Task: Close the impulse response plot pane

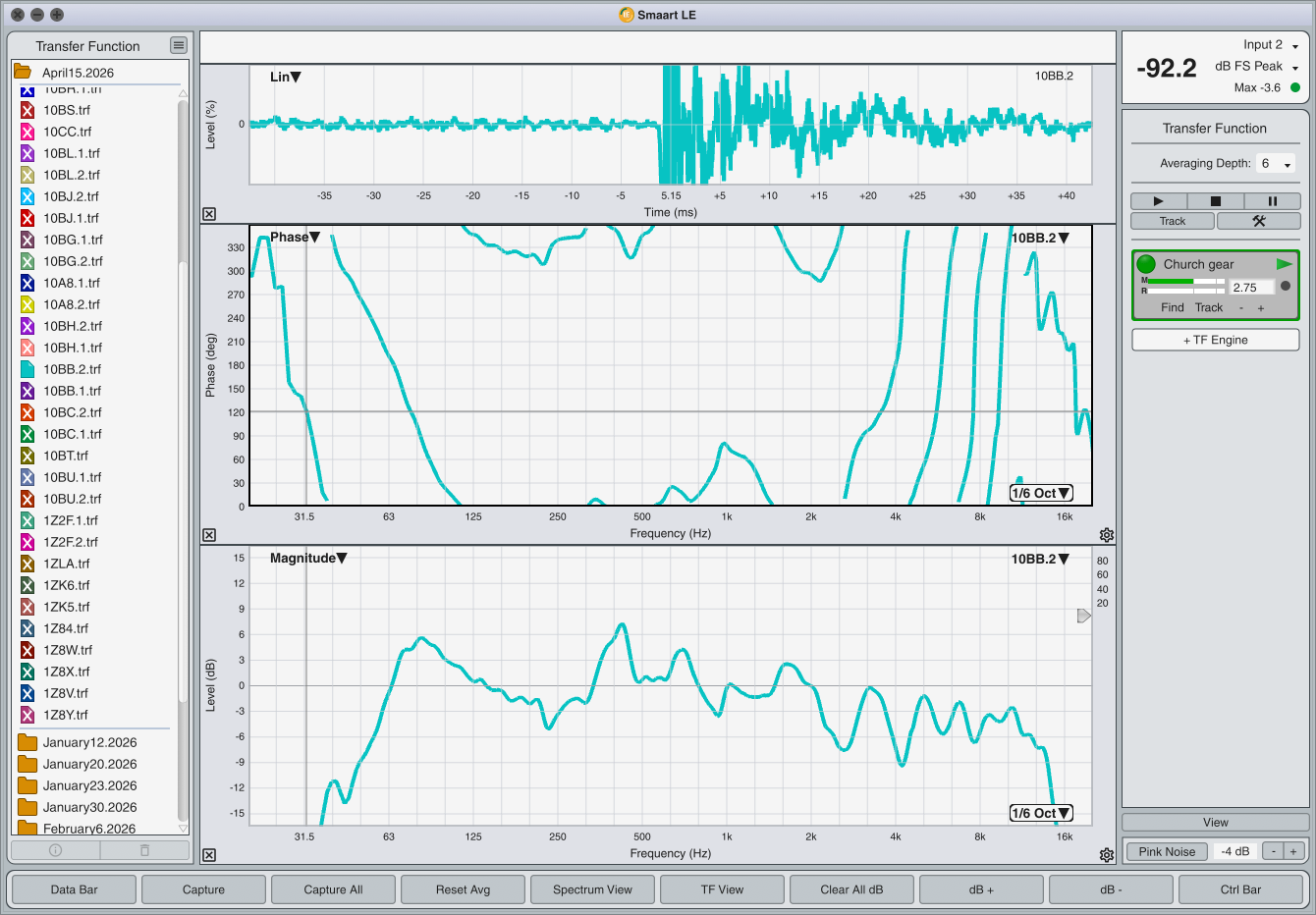Action: coord(209,214)
